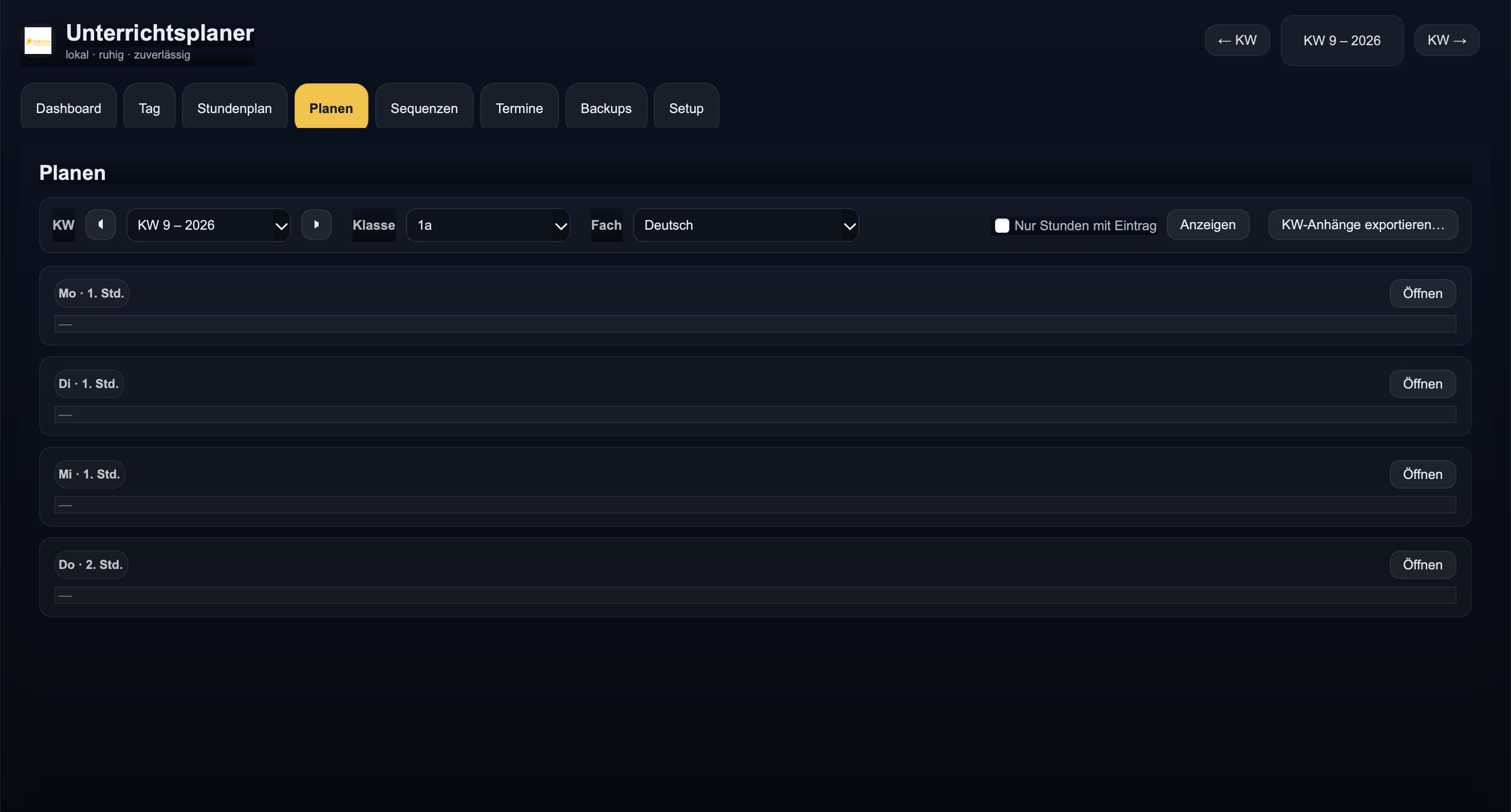Enable Nur Stunden mit Eintrag checkbox

coord(1002,225)
